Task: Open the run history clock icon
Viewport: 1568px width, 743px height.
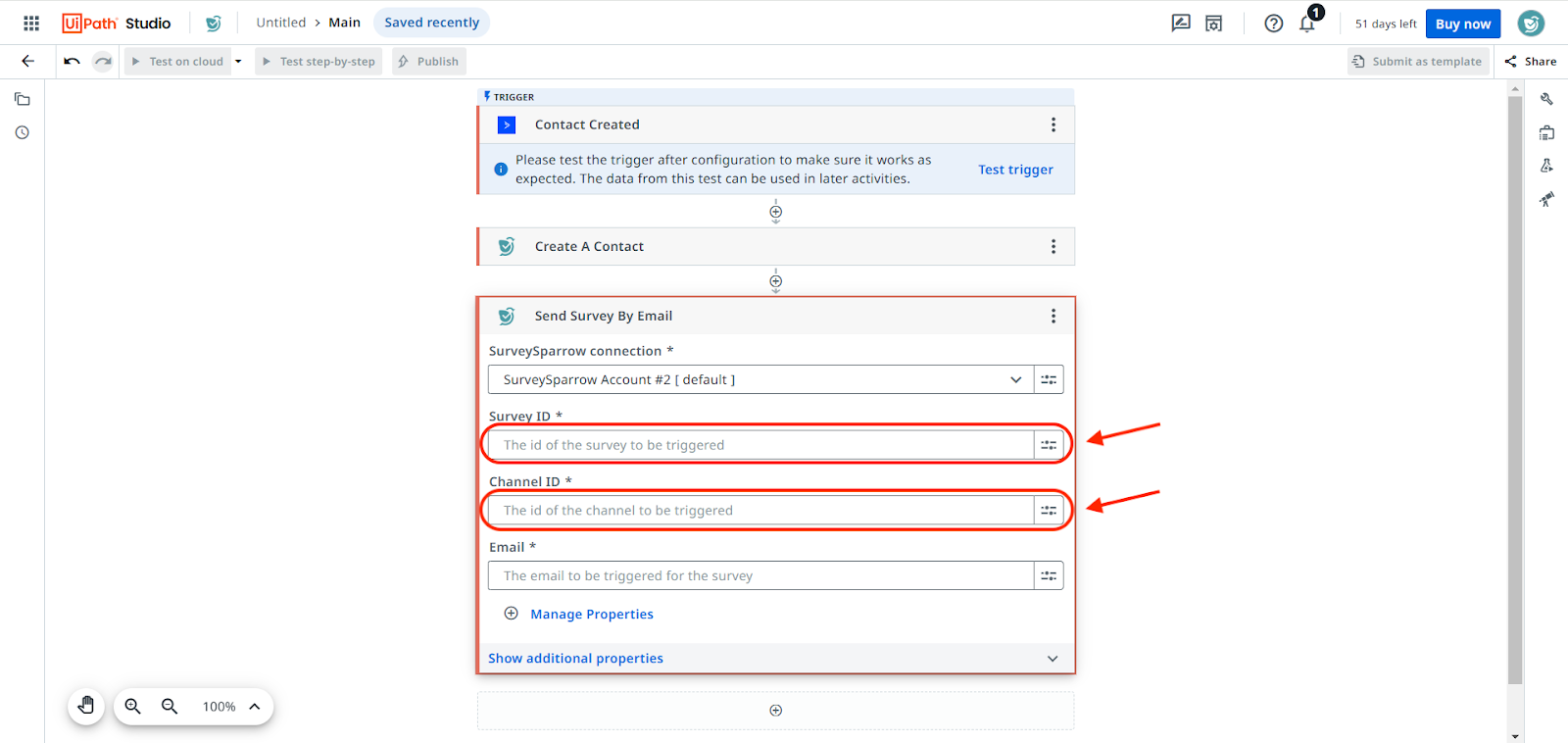Action: (x=23, y=132)
